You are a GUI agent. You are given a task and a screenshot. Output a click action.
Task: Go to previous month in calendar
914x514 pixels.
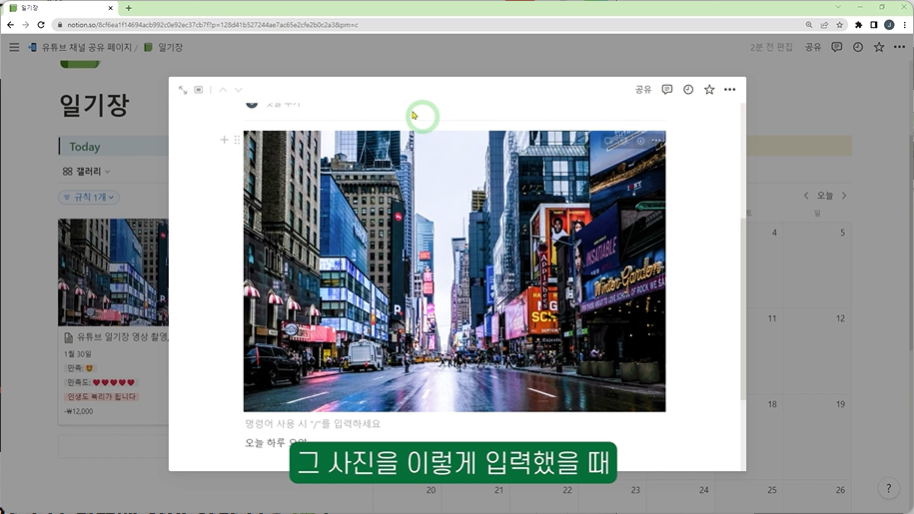806,196
